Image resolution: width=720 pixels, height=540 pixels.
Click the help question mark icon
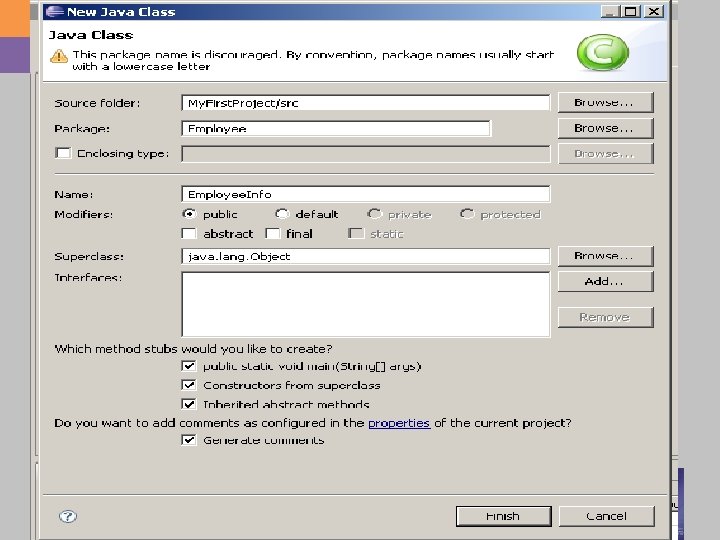pos(68,516)
